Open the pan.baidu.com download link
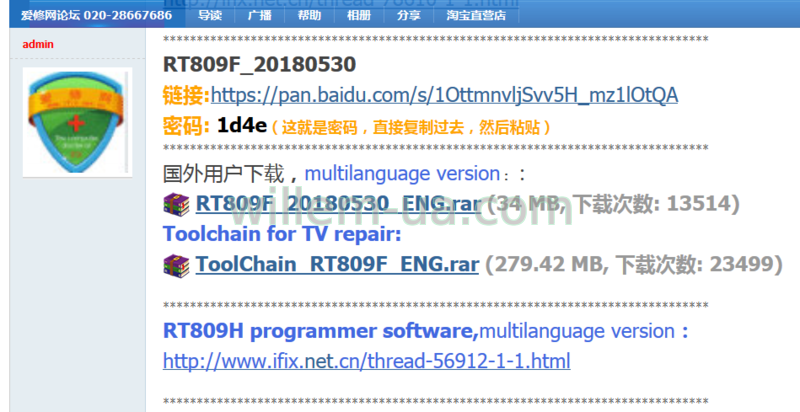This screenshot has height=412, width=800. (444, 95)
